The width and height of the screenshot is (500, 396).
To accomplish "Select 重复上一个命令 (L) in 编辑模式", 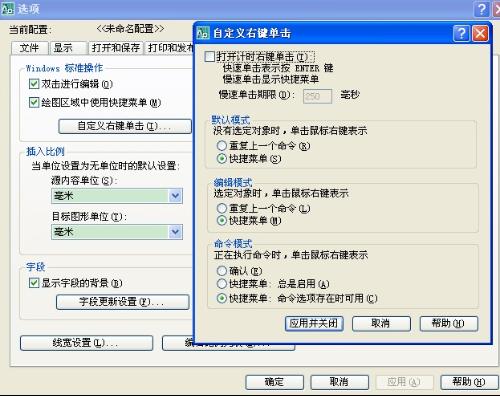I will click(222, 208).
